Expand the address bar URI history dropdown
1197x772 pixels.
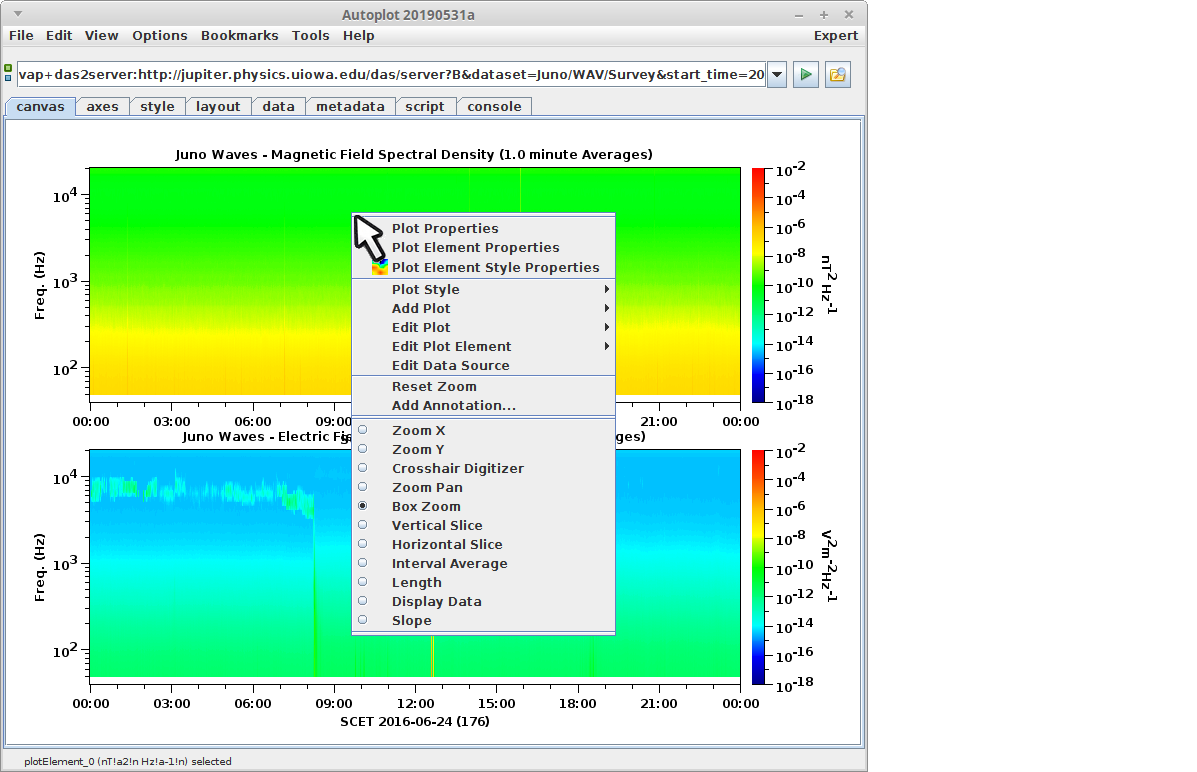point(777,75)
